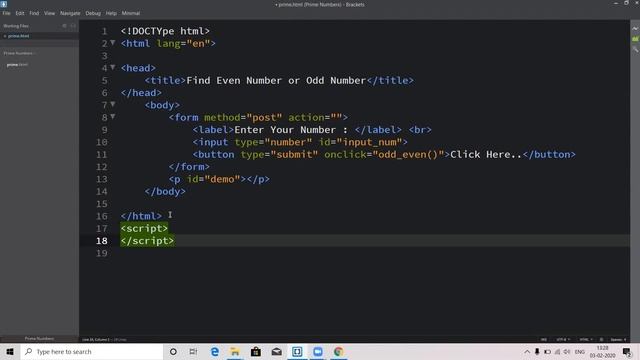
Task: Open the Navigate menu
Action: click(x=70, y=13)
